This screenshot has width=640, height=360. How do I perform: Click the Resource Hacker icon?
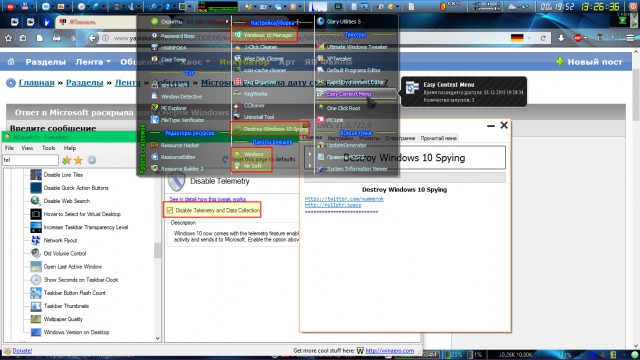pos(154,145)
